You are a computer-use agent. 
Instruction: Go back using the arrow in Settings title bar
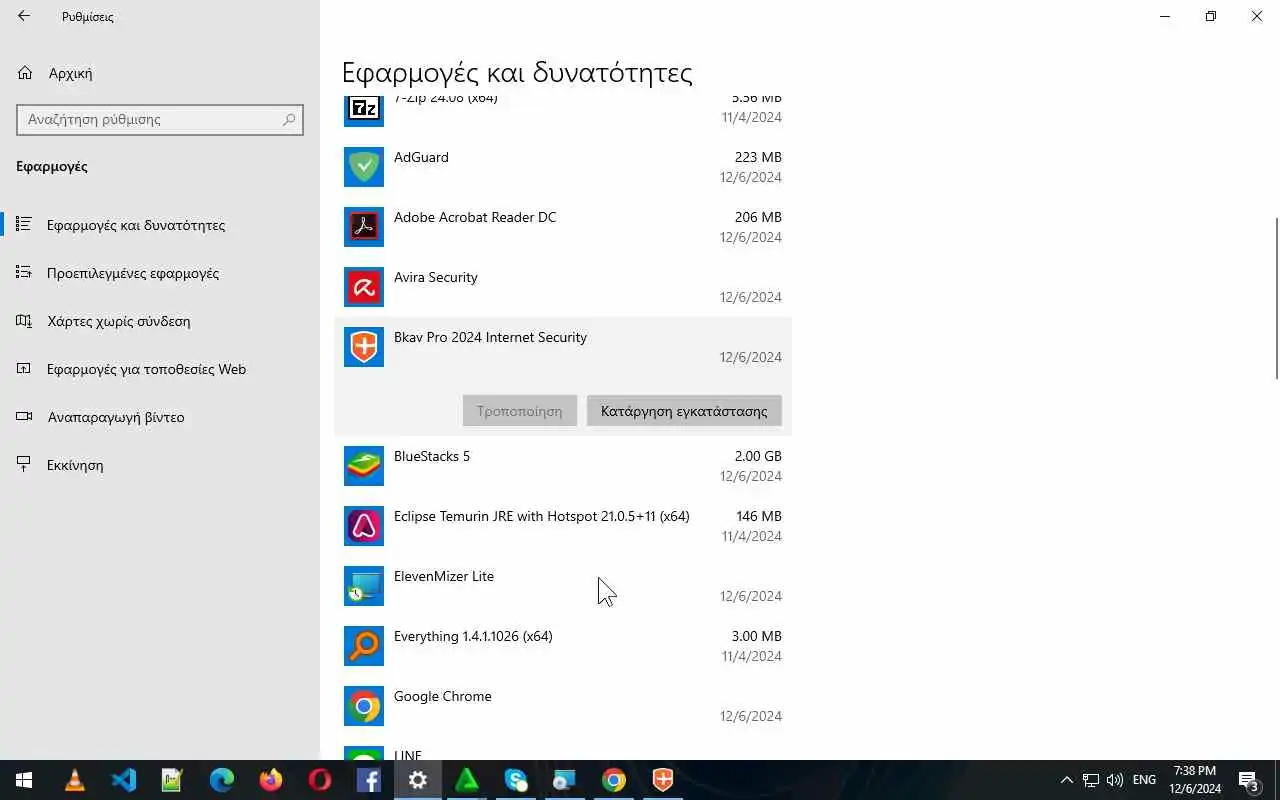(24, 16)
